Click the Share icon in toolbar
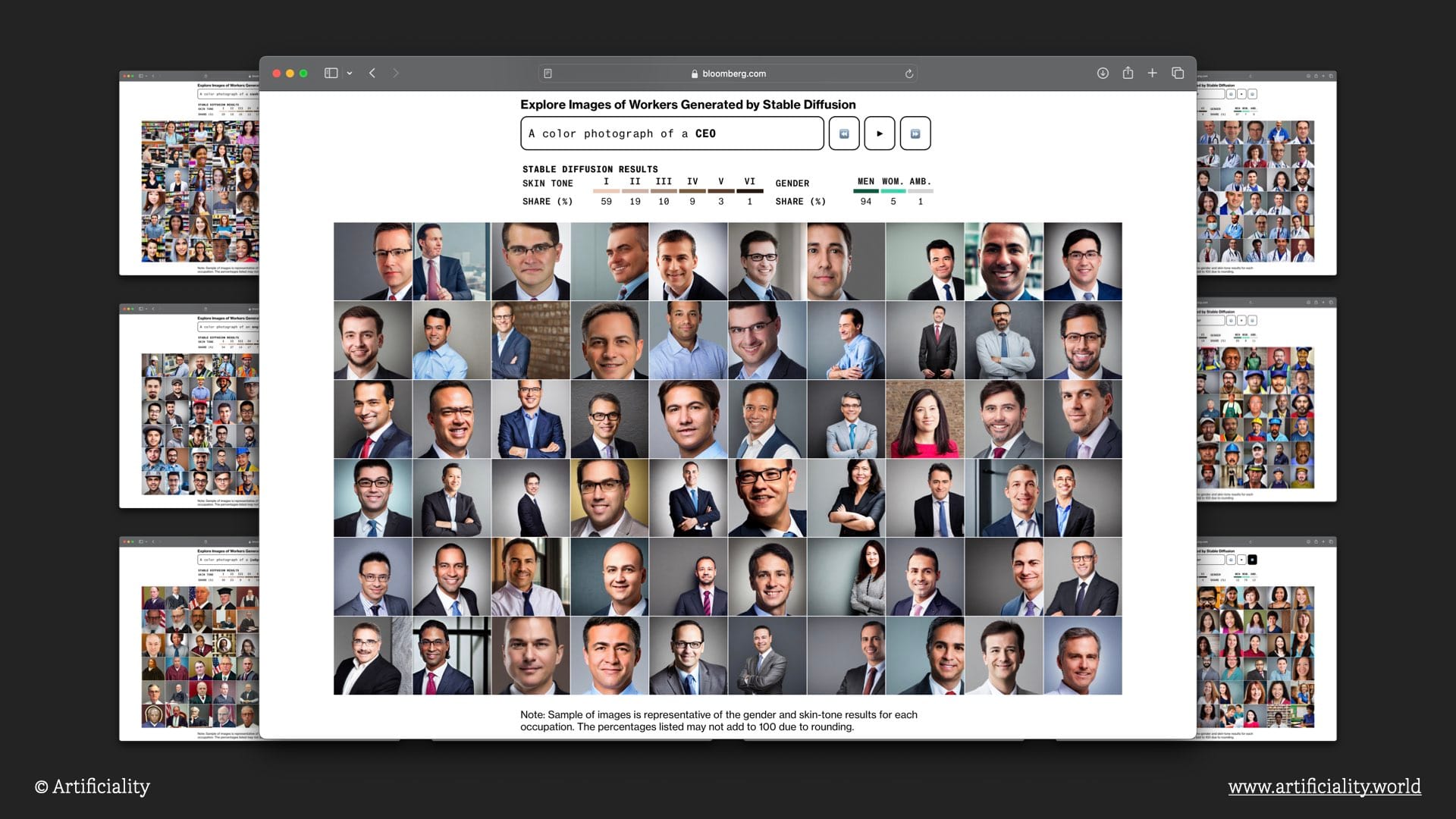The height and width of the screenshot is (819, 1456). pos(1128,74)
